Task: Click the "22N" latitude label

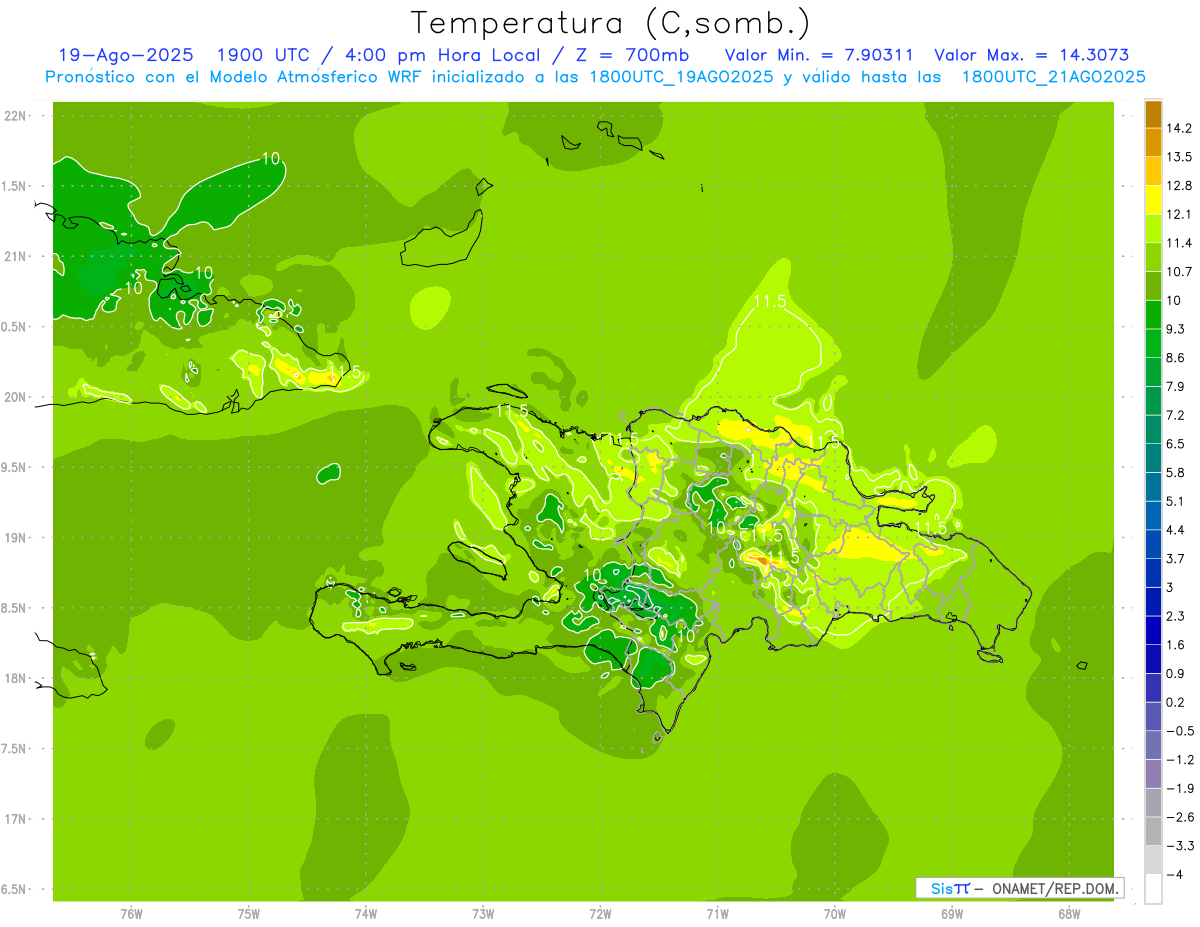Action: 15,116
